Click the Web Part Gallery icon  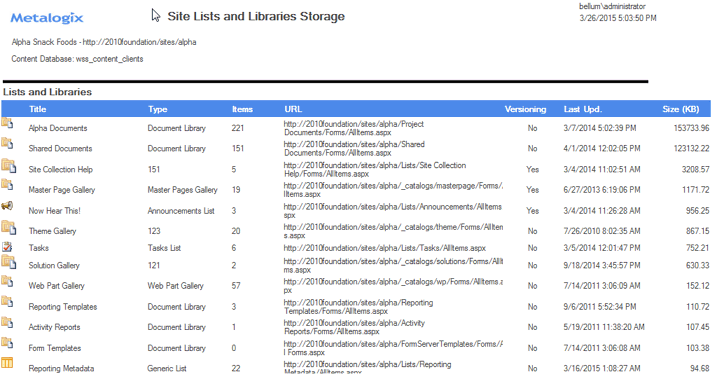tap(7, 281)
